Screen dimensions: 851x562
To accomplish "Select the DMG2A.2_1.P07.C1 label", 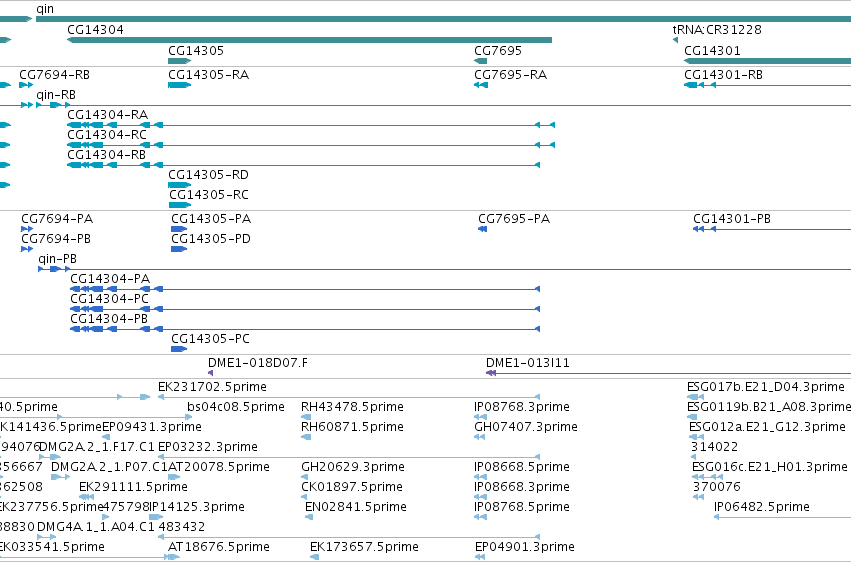I will (109, 467).
